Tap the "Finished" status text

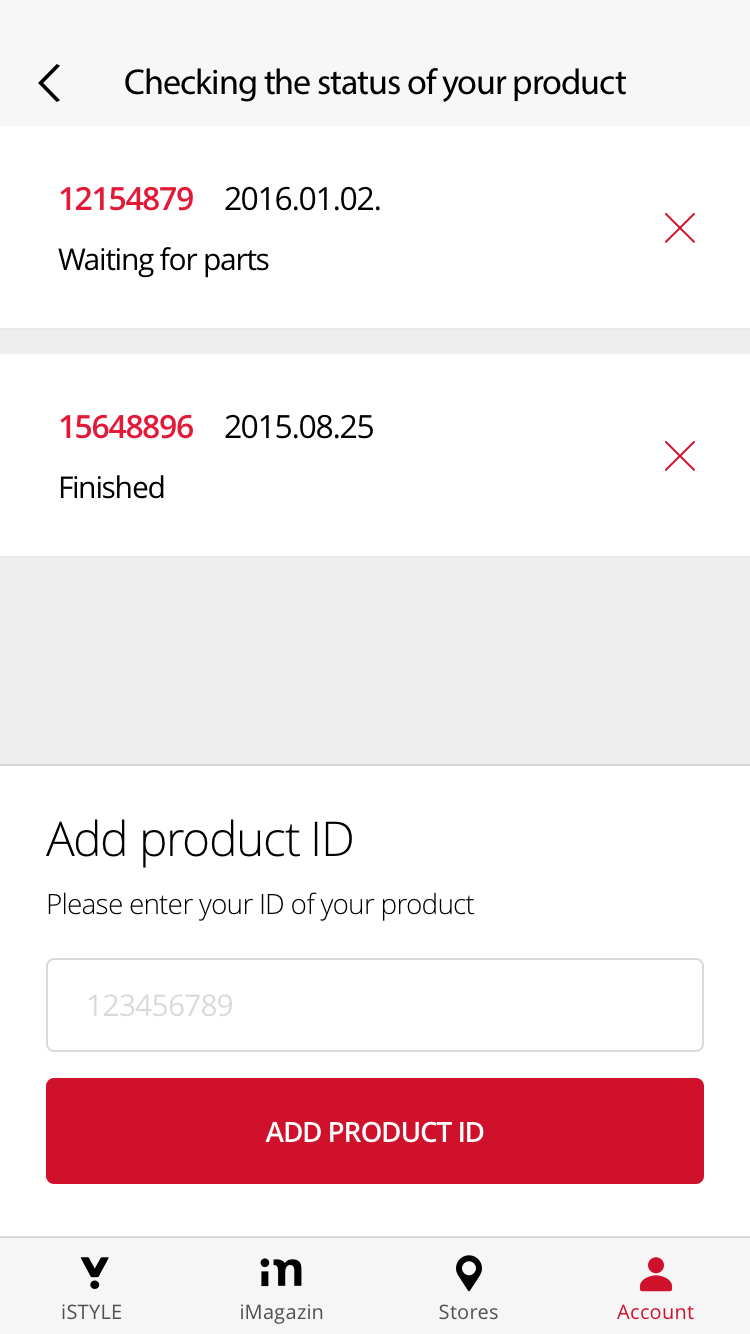coord(112,488)
